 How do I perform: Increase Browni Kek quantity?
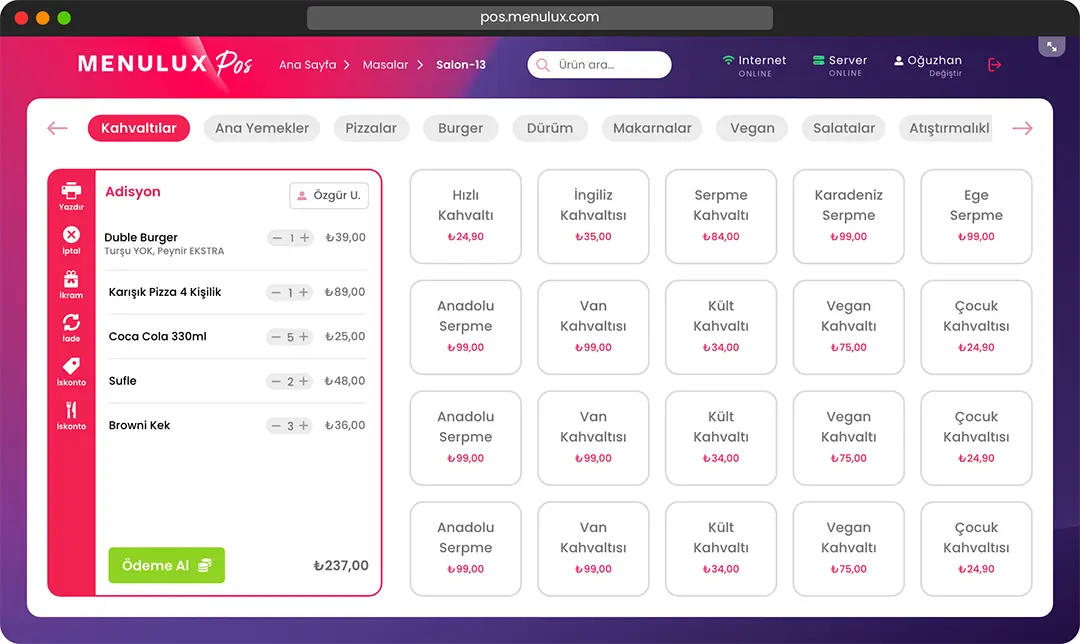pos(303,426)
